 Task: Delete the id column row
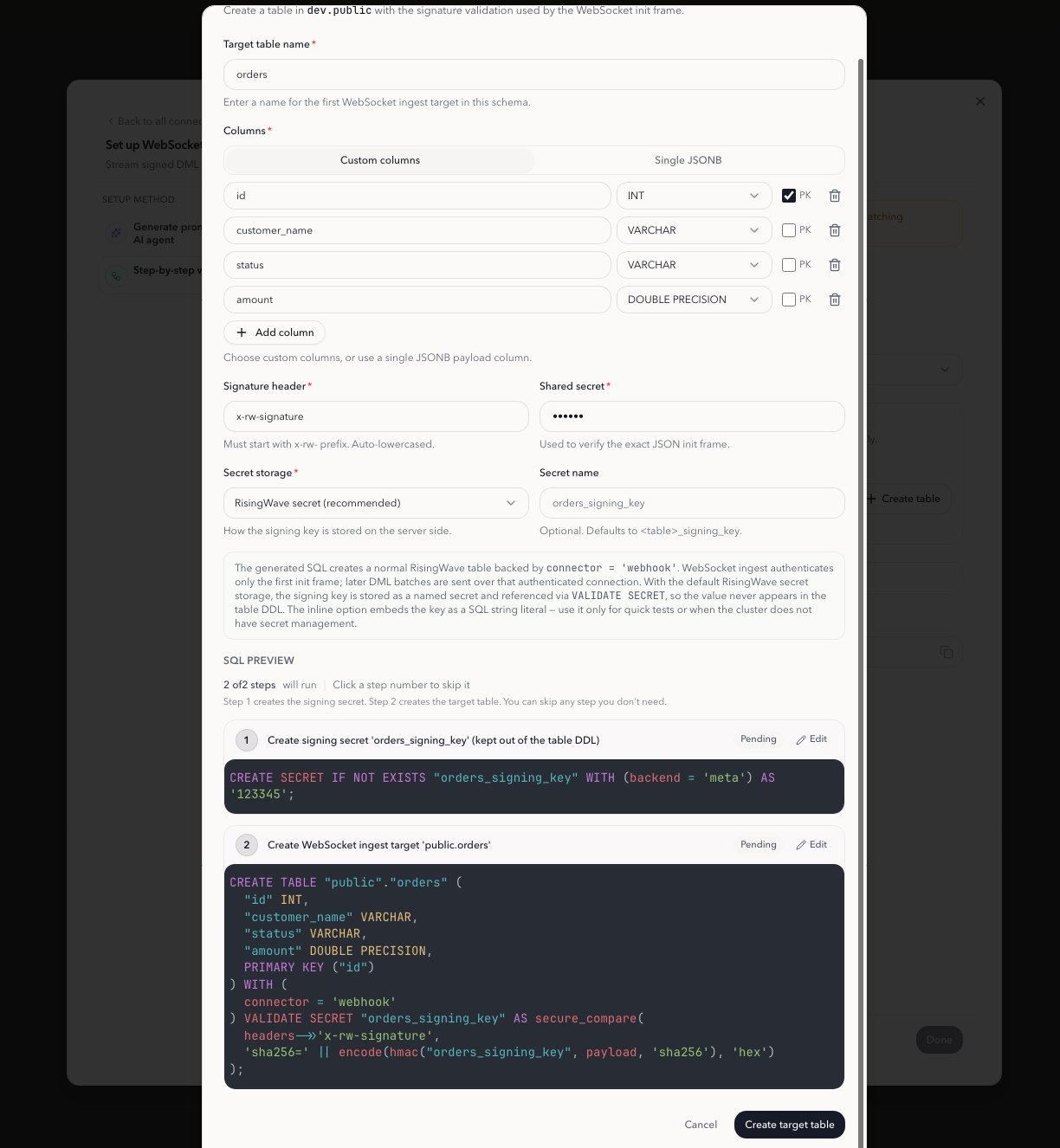click(835, 196)
